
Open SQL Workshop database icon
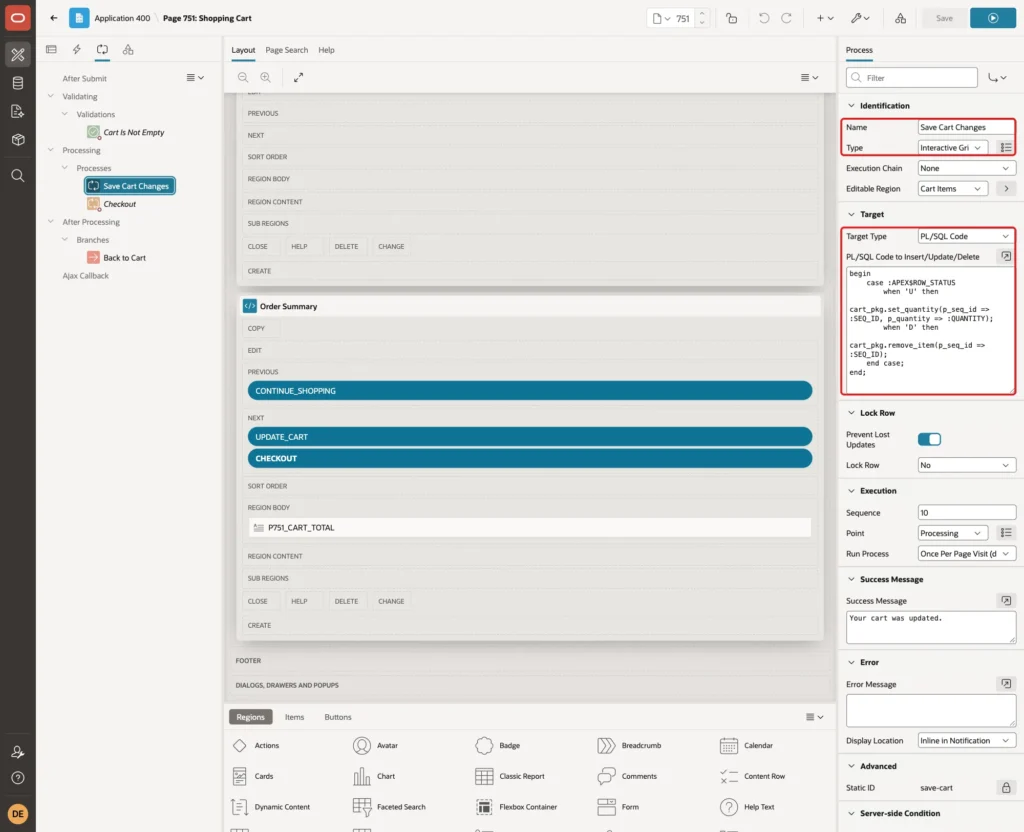18,83
